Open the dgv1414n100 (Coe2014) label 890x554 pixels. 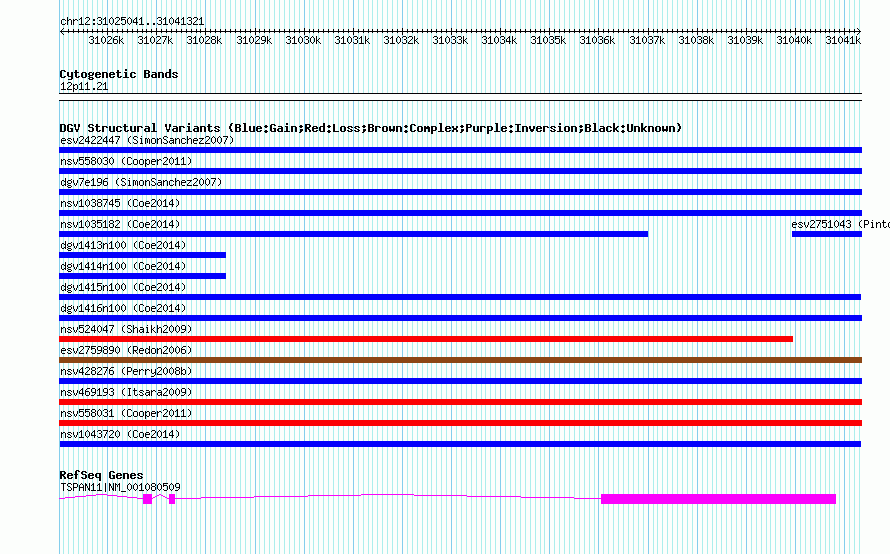point(123,266)
